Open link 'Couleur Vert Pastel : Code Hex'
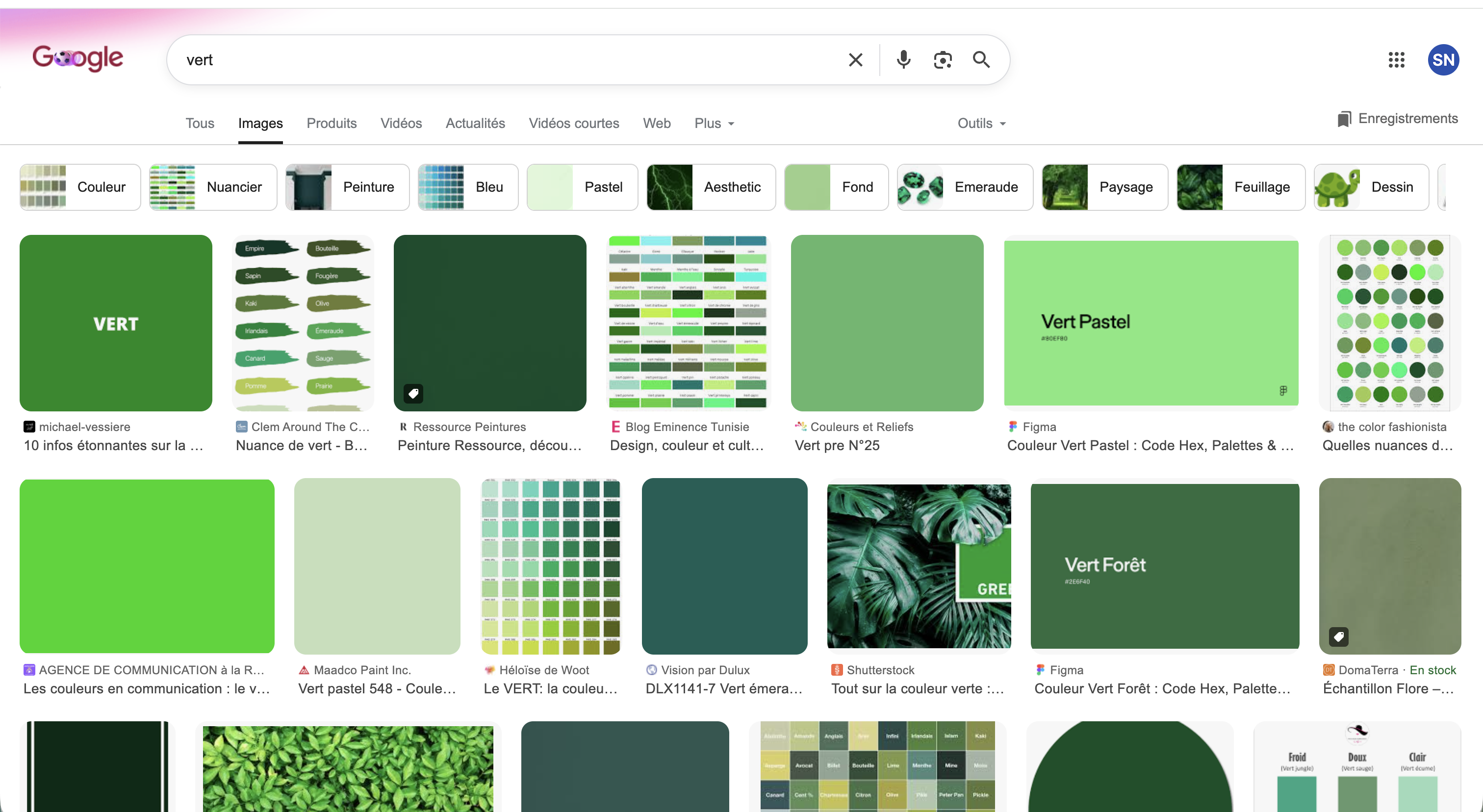Screen dimensions: 1483x812 1150,445
